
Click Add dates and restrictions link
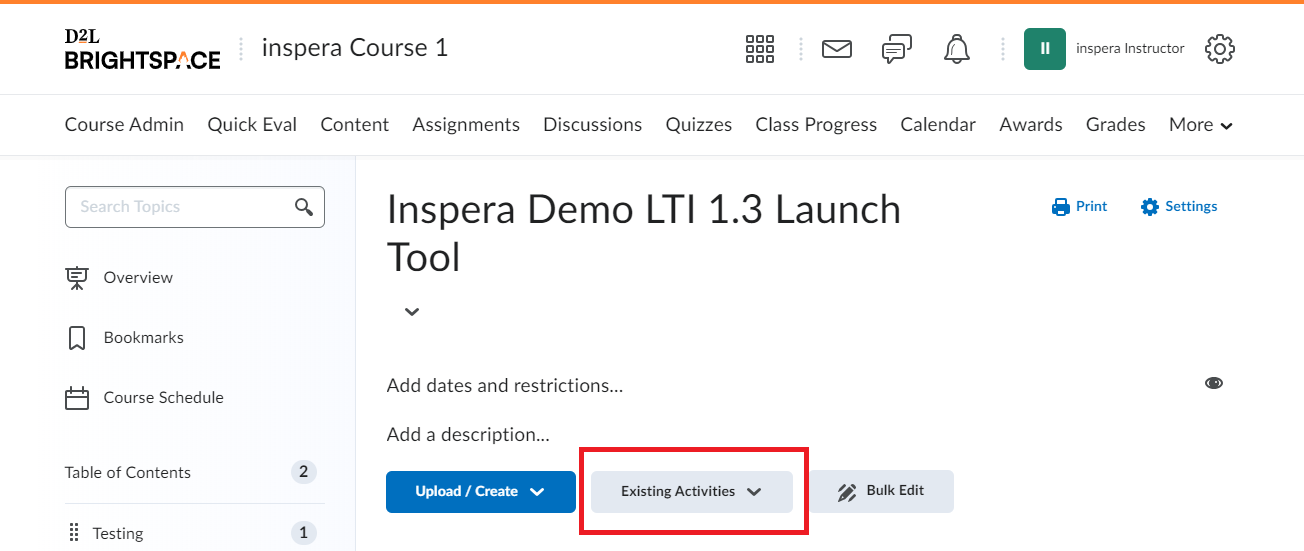click(505, 385)
